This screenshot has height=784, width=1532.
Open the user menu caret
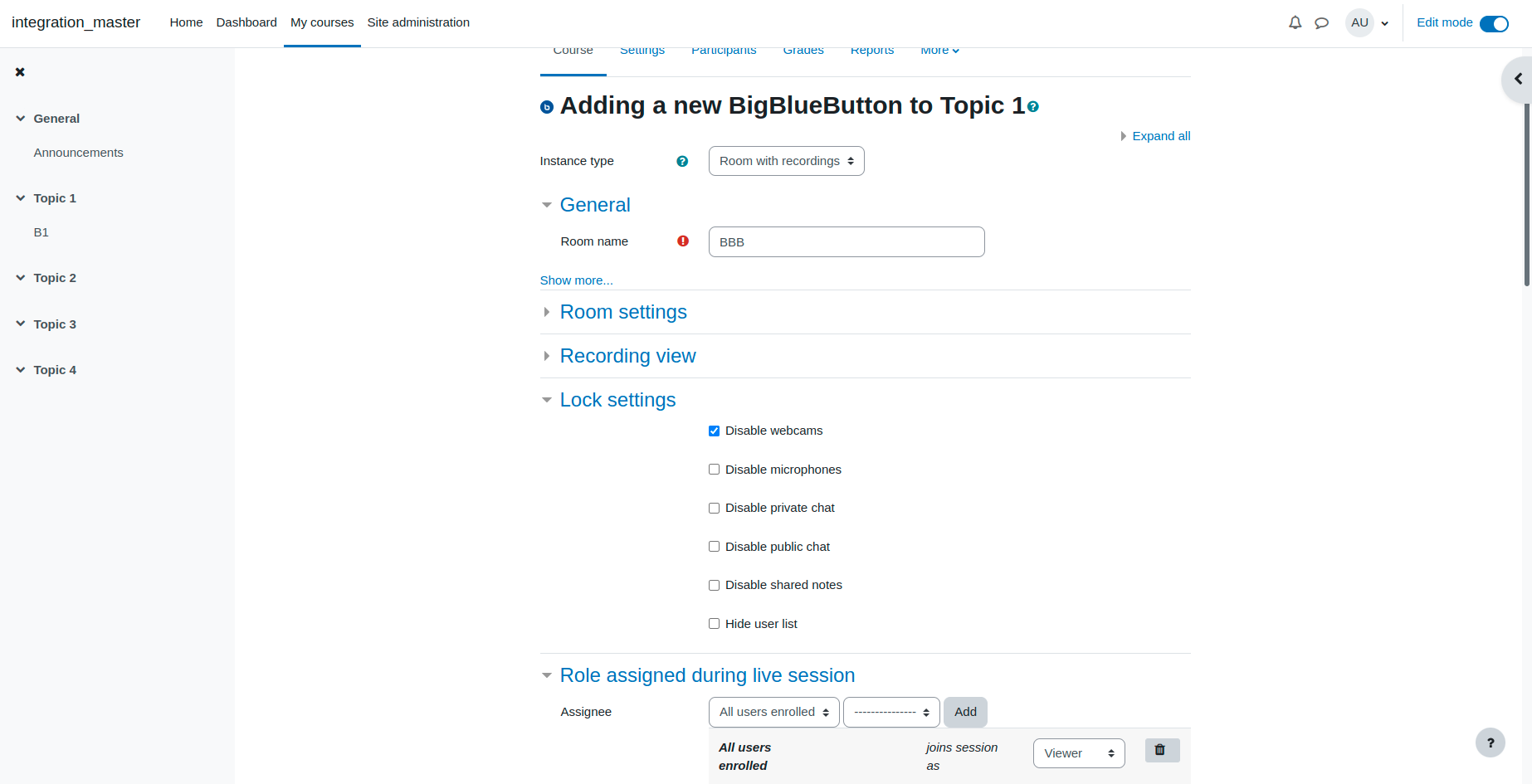click(x=1384, y=23)
